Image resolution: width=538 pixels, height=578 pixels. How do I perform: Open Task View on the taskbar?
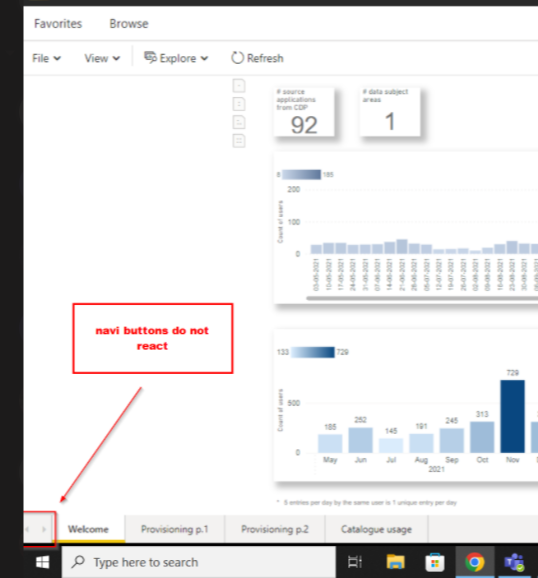pyautogui.click(x=355, y=562)
